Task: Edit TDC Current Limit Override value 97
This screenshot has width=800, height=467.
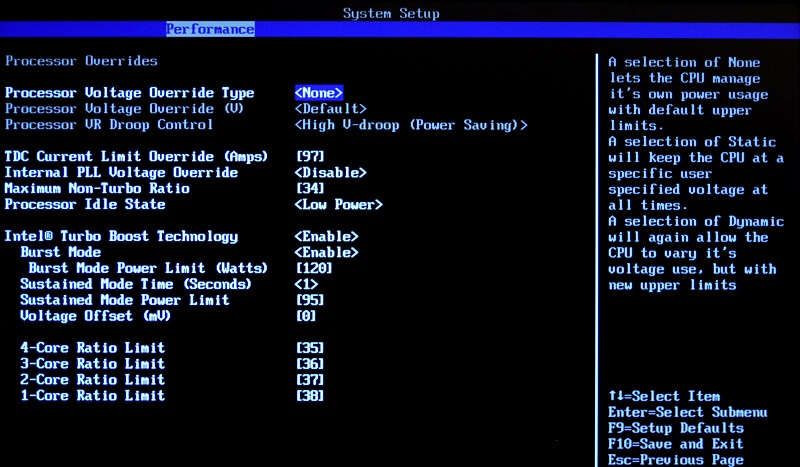Action: click(x=310, y=157)
